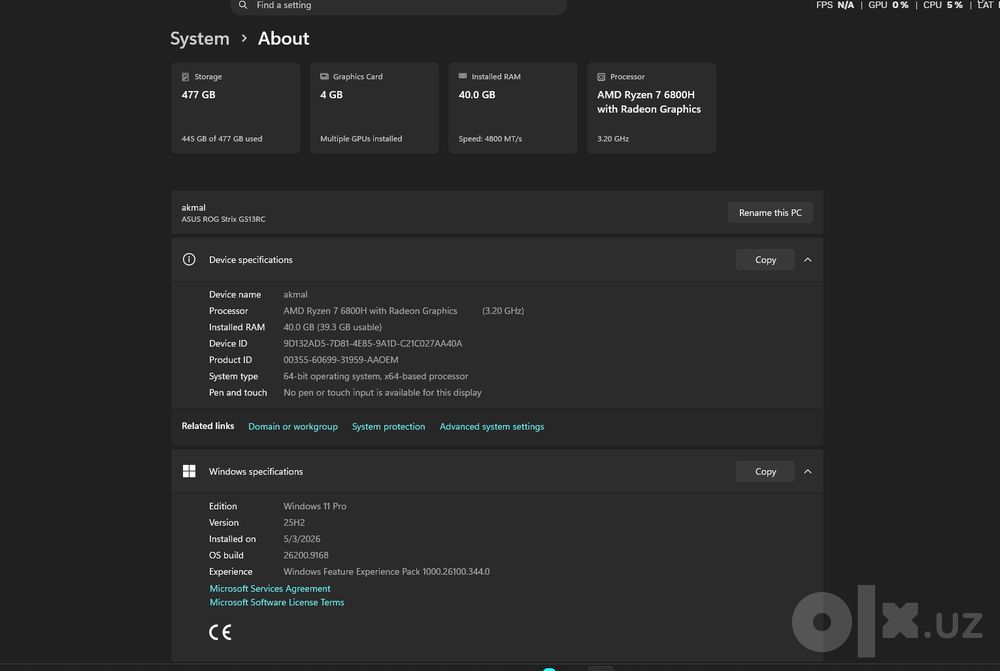Click the Device specifications info icon
The height and width of the screenshot is (671, 1000).
pyautogui.click(x=189, y=260)
